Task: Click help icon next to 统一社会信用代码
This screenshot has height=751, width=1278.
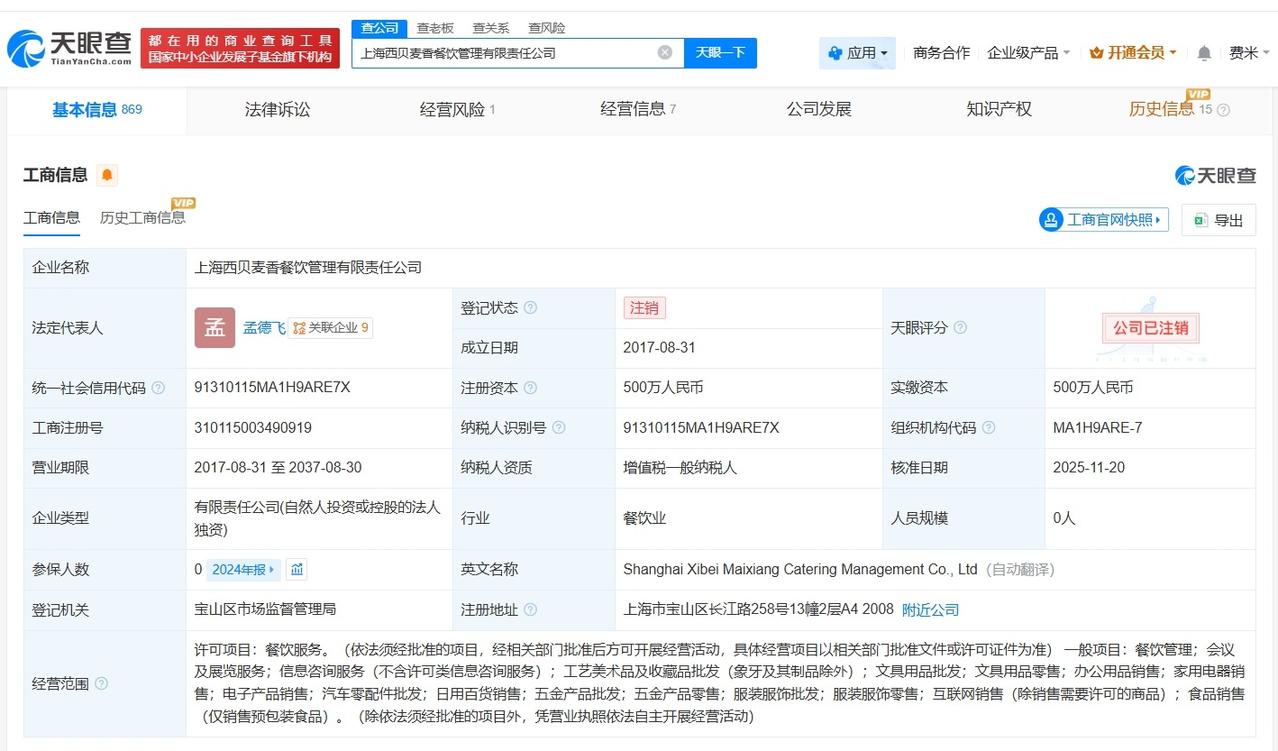Action: click(158, 388)
